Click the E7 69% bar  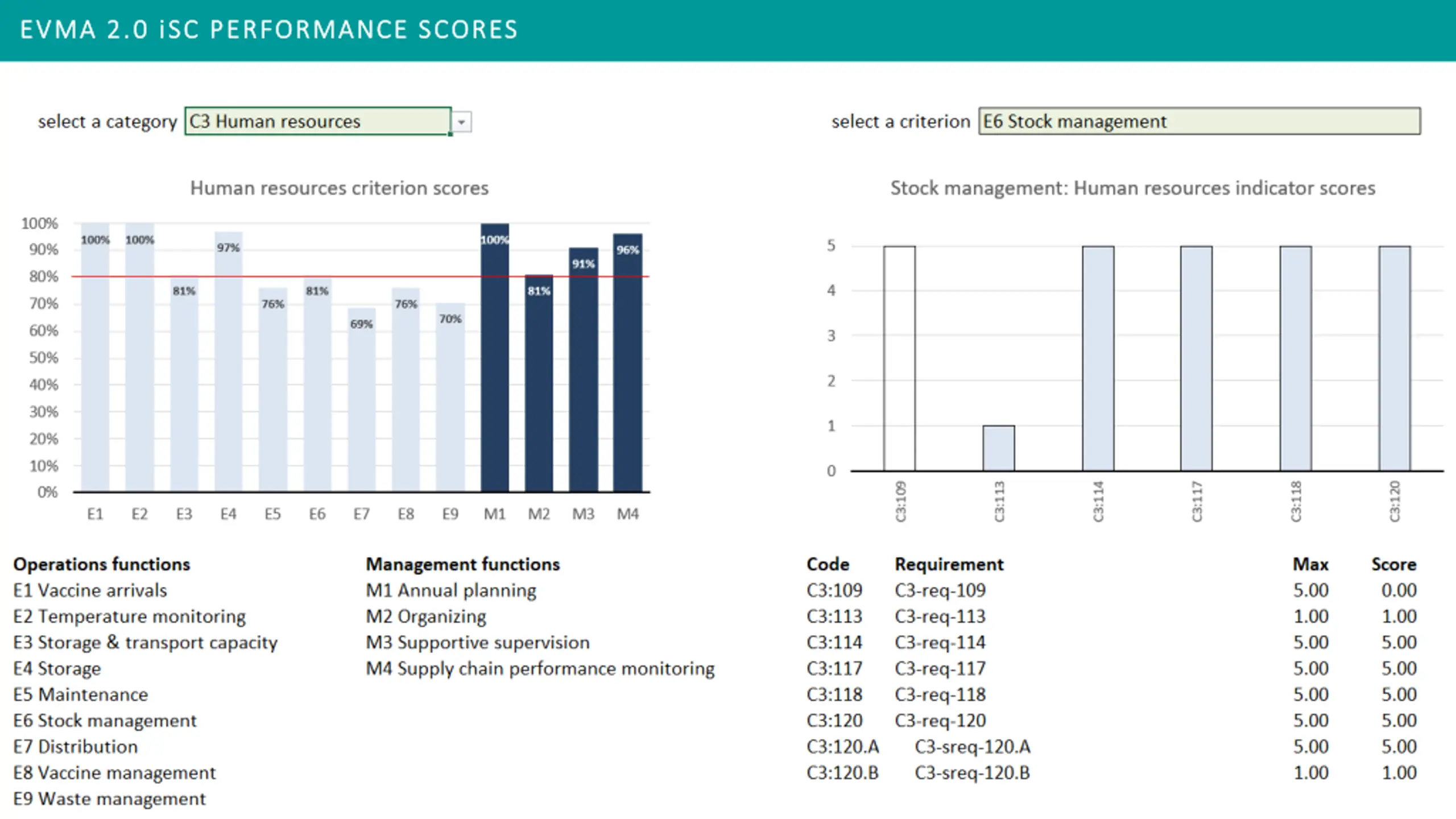coord(362,399)
